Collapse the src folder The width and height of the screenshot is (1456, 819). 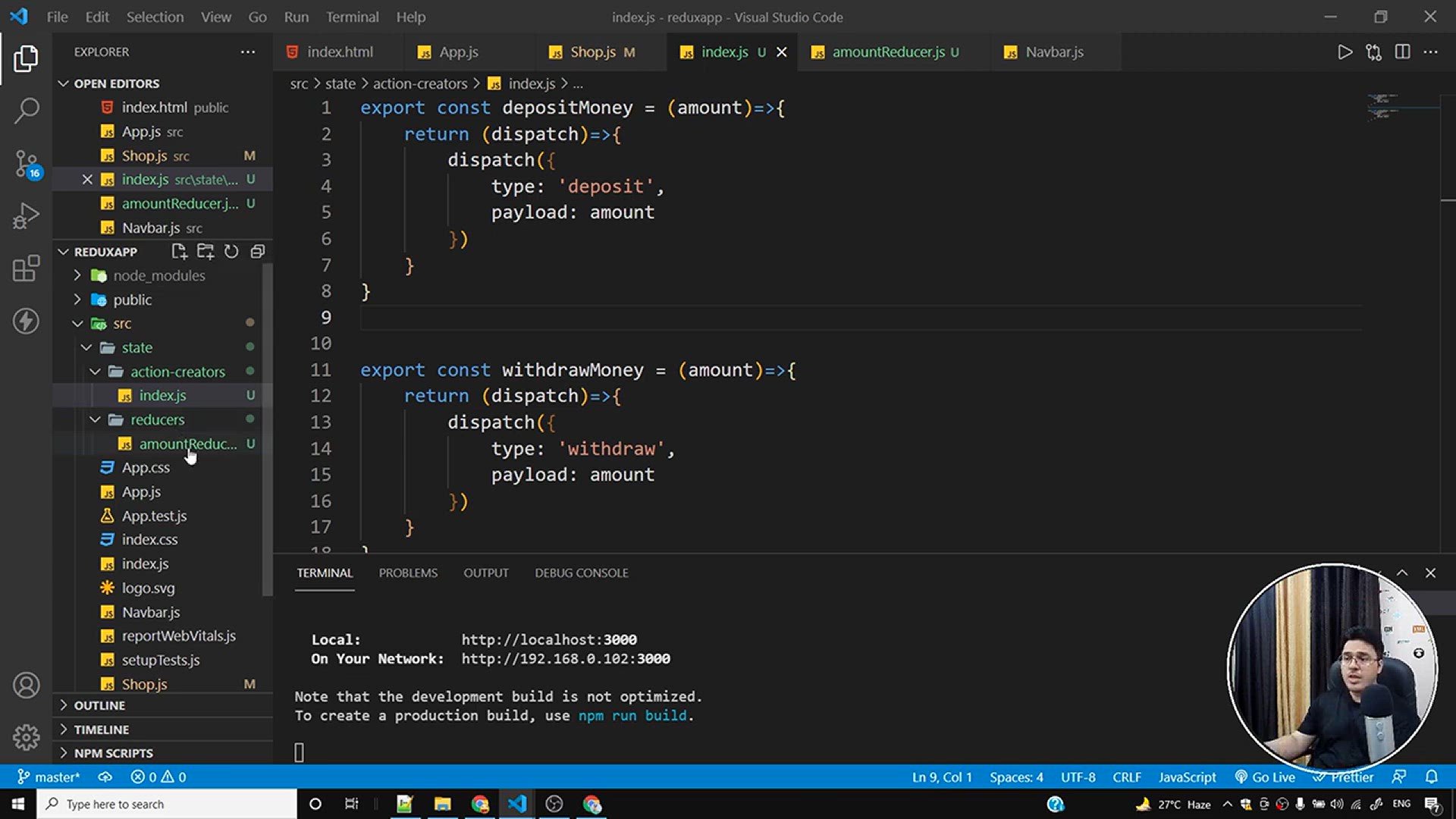pos(122,324)
